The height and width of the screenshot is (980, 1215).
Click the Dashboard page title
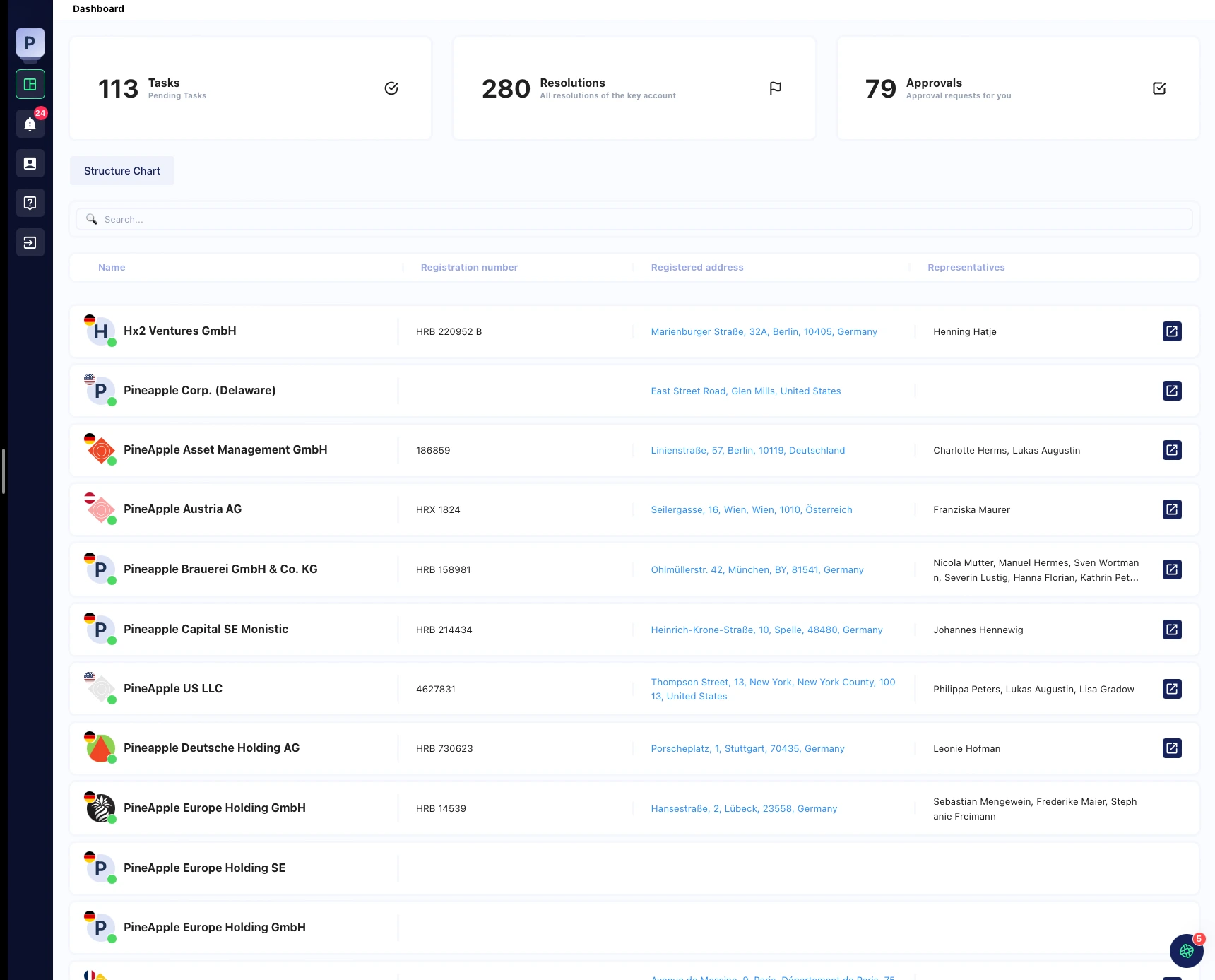coord(98,8)
